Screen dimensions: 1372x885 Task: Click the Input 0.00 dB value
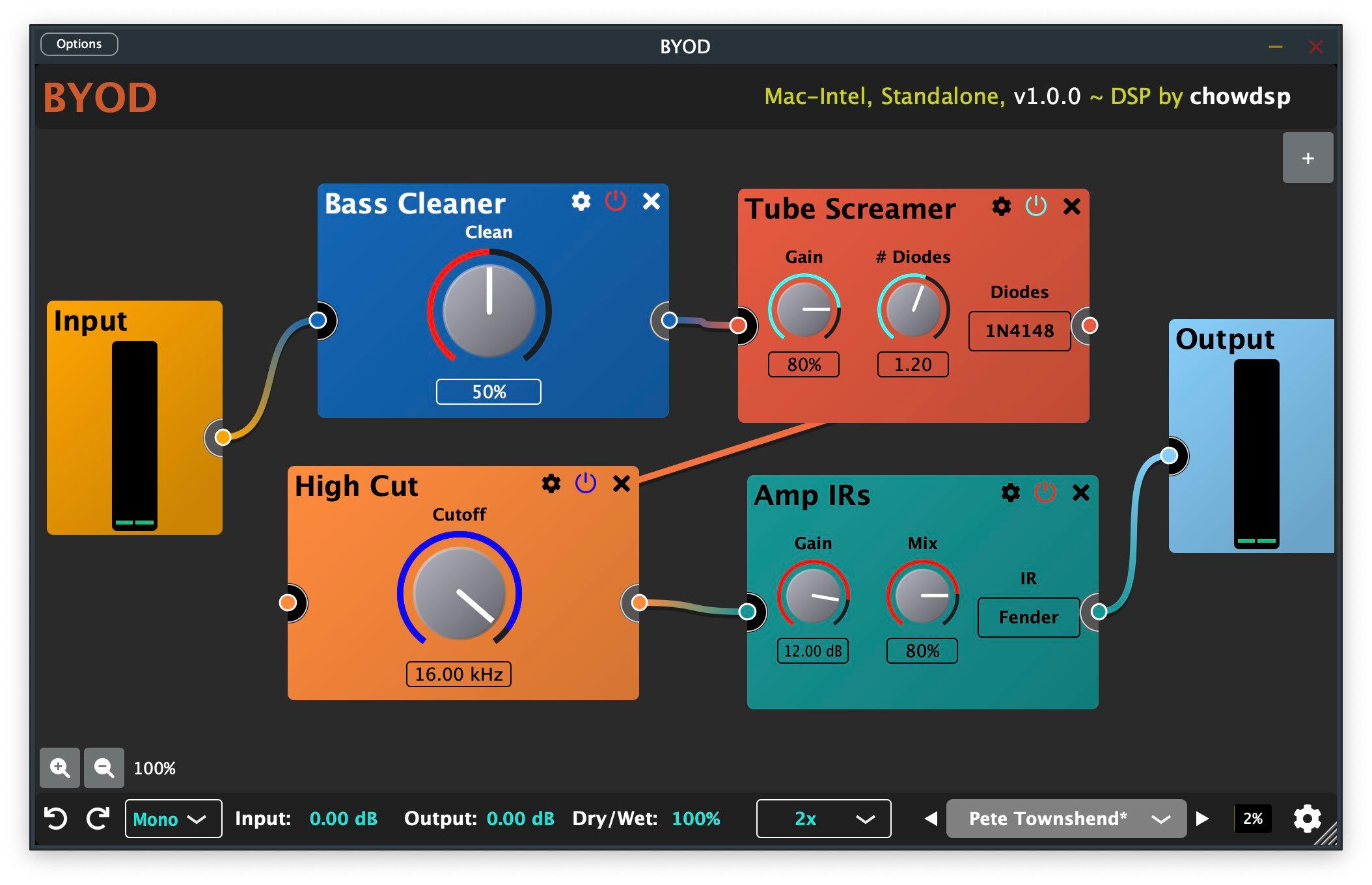coord(343,819)
